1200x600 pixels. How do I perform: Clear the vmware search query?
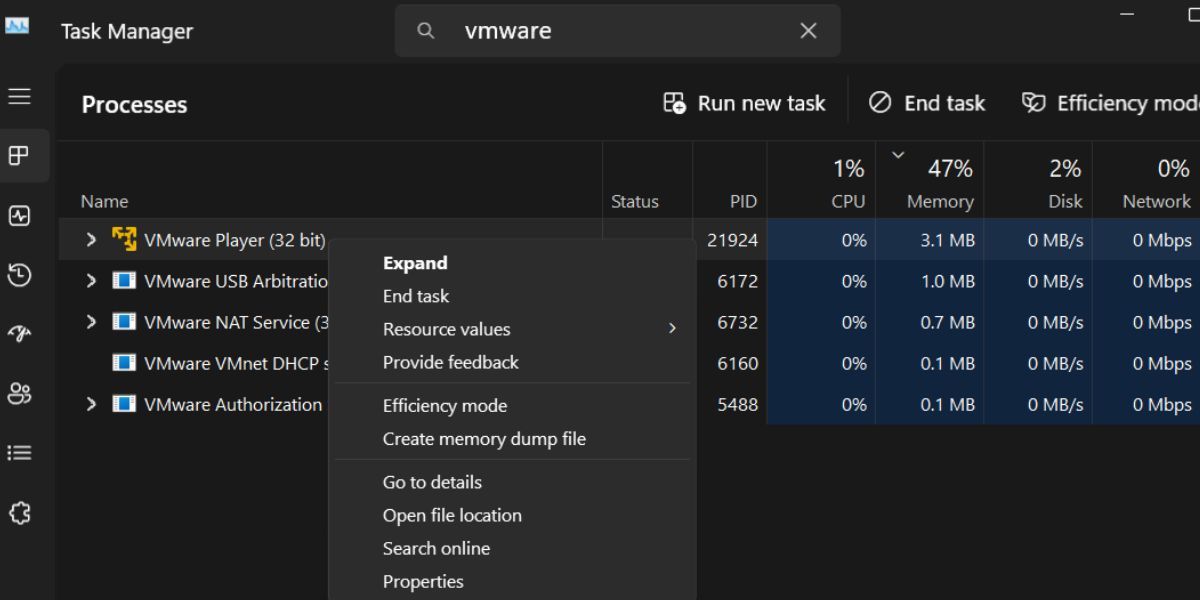[808, 31]
